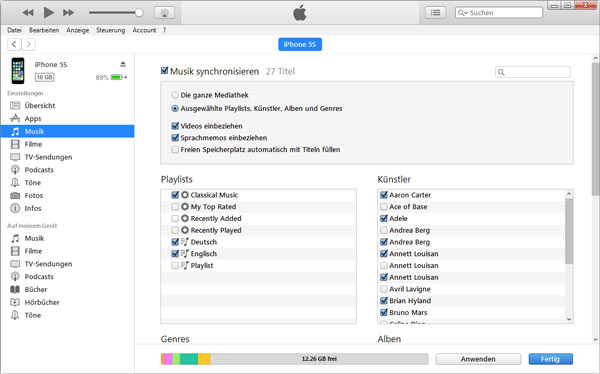Click the Anwenden button
Image resolution: width=600 pixels, height=374 pixels.
click(478, 359)
